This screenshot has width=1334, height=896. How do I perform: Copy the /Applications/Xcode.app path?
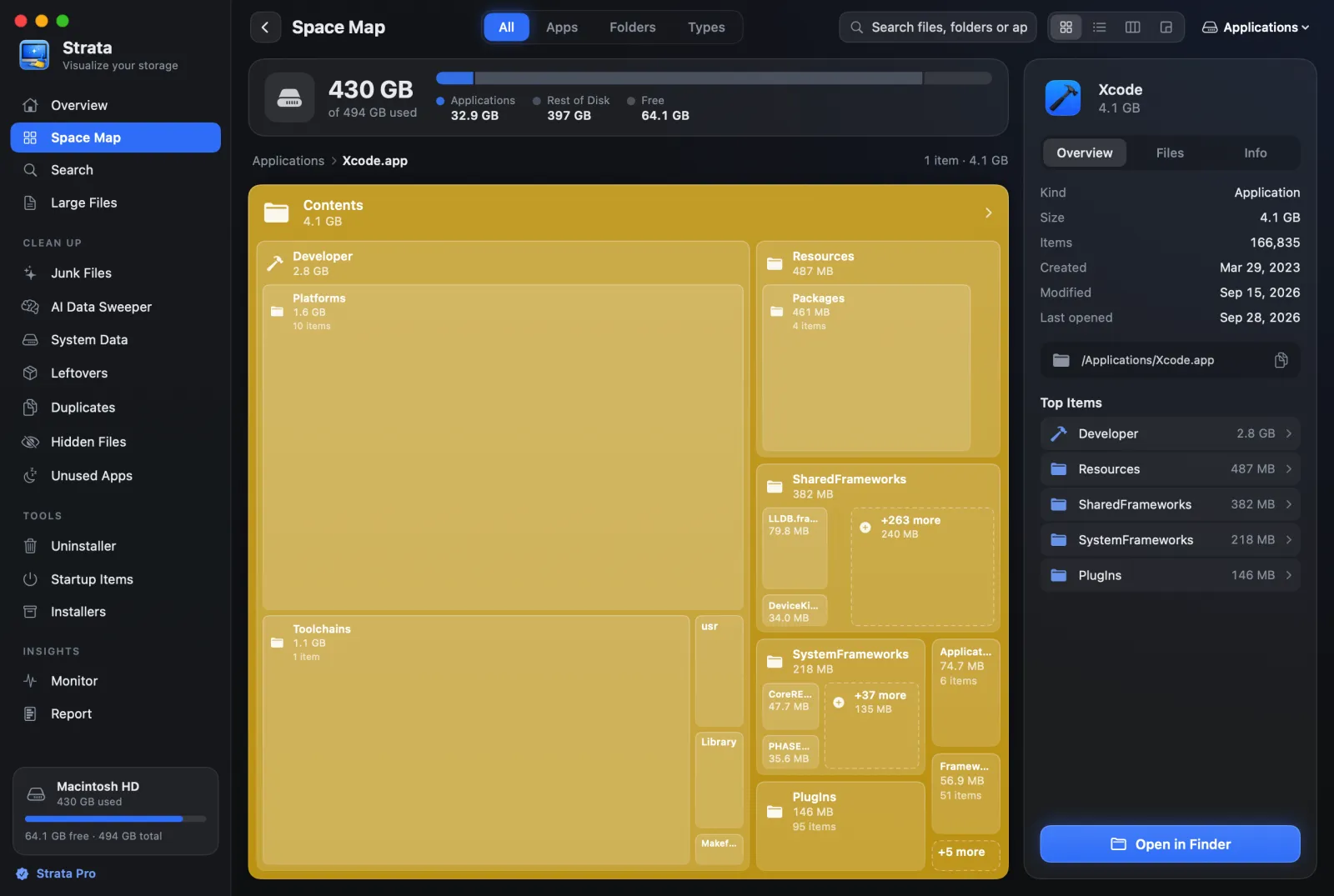(x=1281, y=360)
